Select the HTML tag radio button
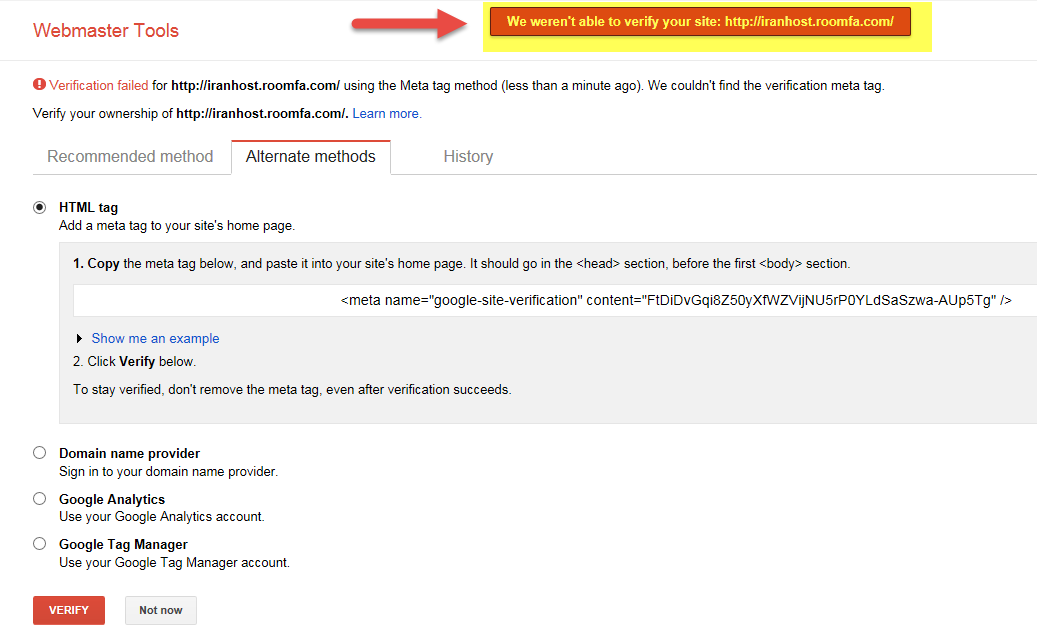 pyautogui.click(x=40, y=207)
